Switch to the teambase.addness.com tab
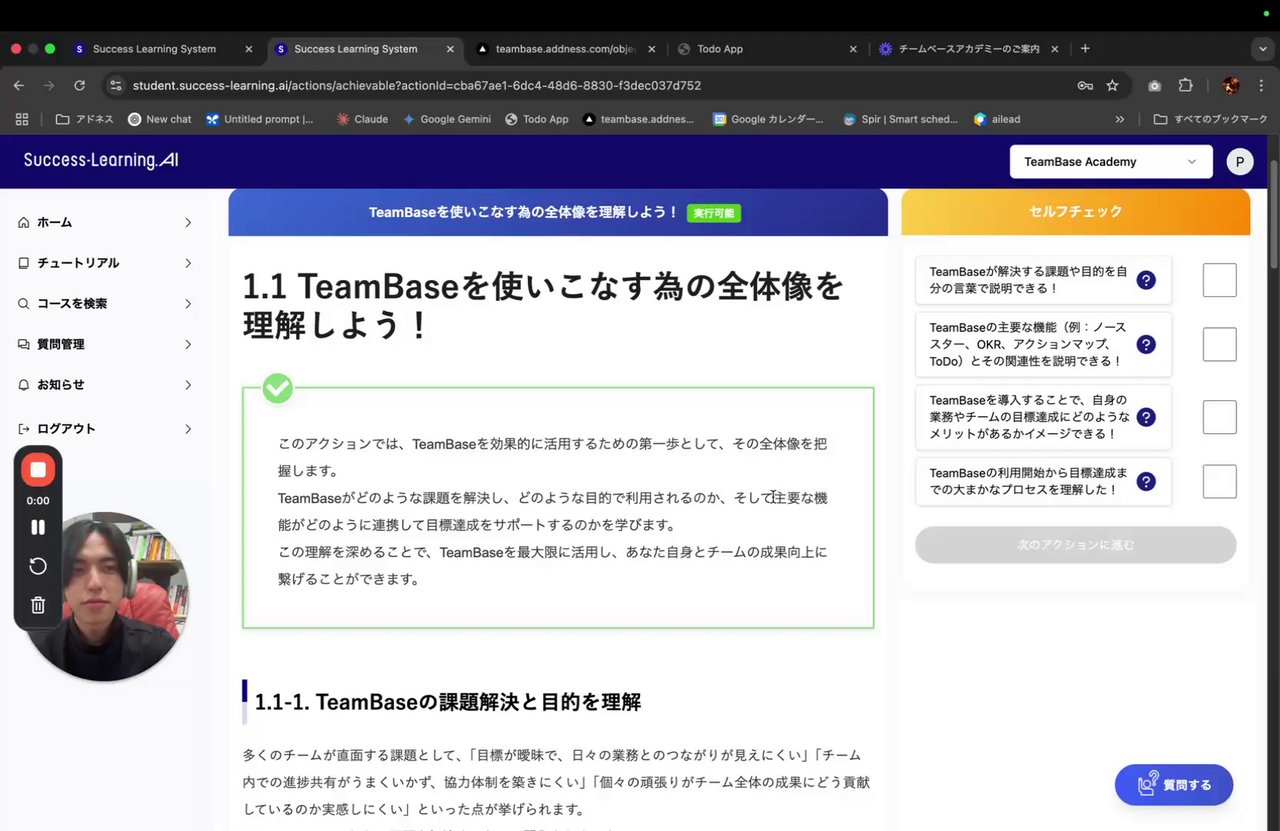1280x831 pixels. click(x=566, y=49)
